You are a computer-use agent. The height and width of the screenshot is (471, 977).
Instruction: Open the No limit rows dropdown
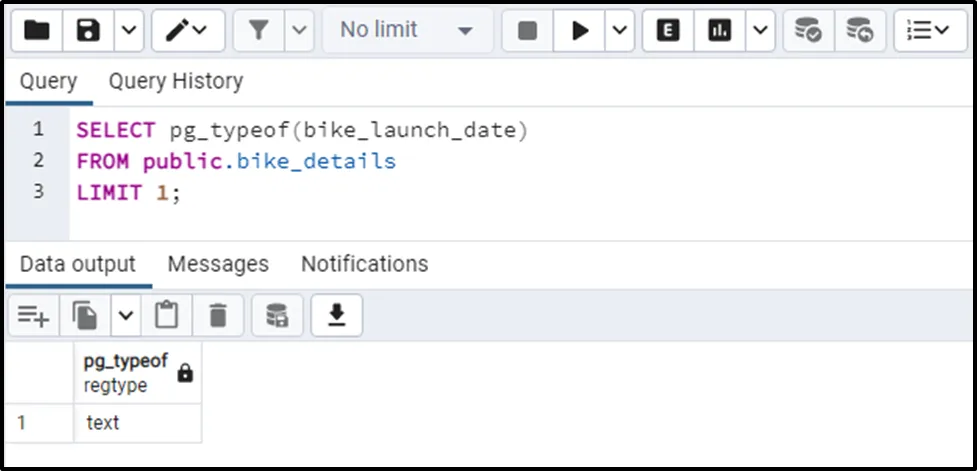(x=405, y=31)
